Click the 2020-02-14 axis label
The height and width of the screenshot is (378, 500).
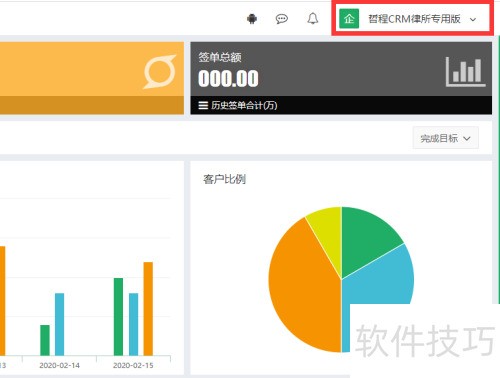point(60,366)
